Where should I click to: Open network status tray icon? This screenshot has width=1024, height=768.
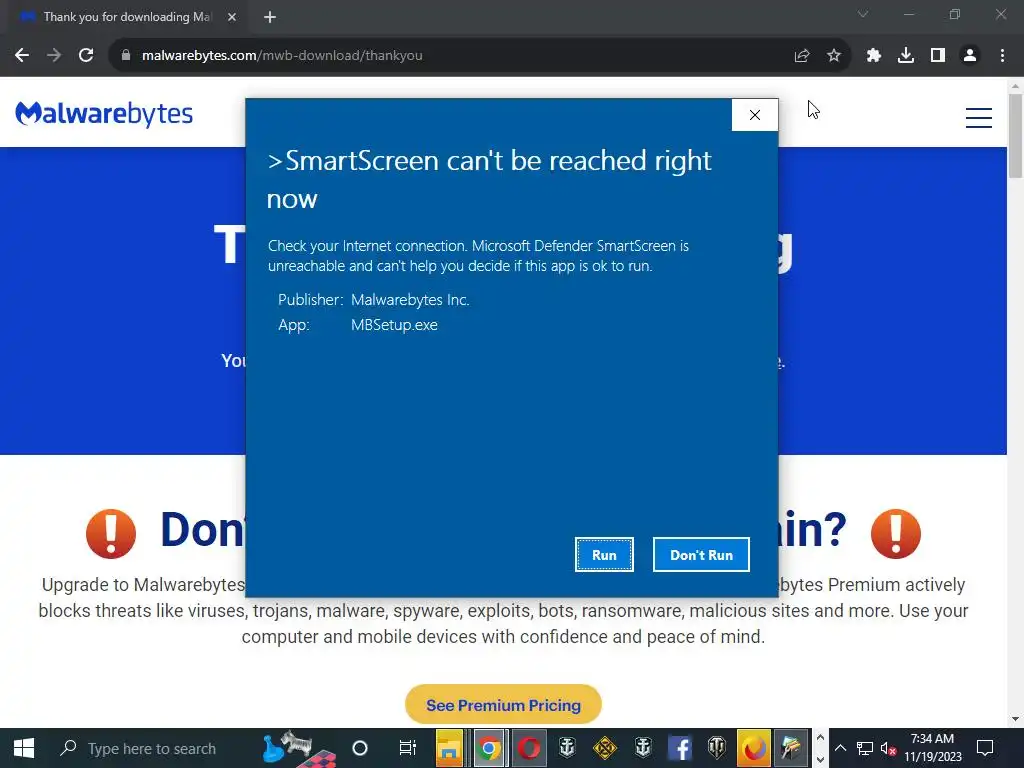coord(865,748)
